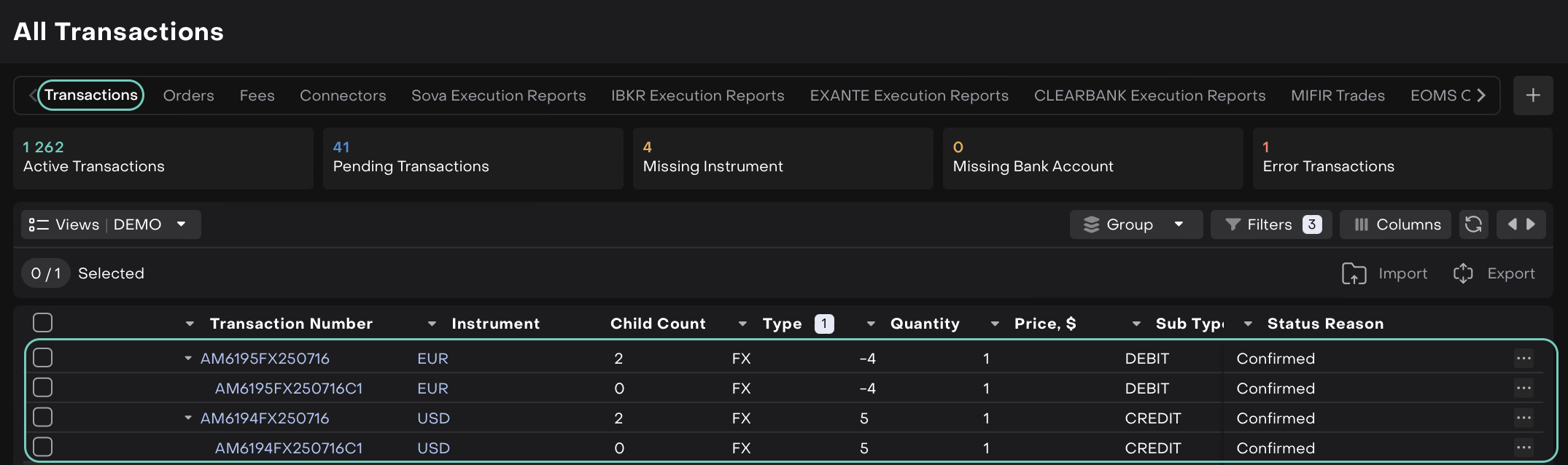Open row menu for AM6194FX250716C1
1568x465 pixels.
pos(1523,448)
